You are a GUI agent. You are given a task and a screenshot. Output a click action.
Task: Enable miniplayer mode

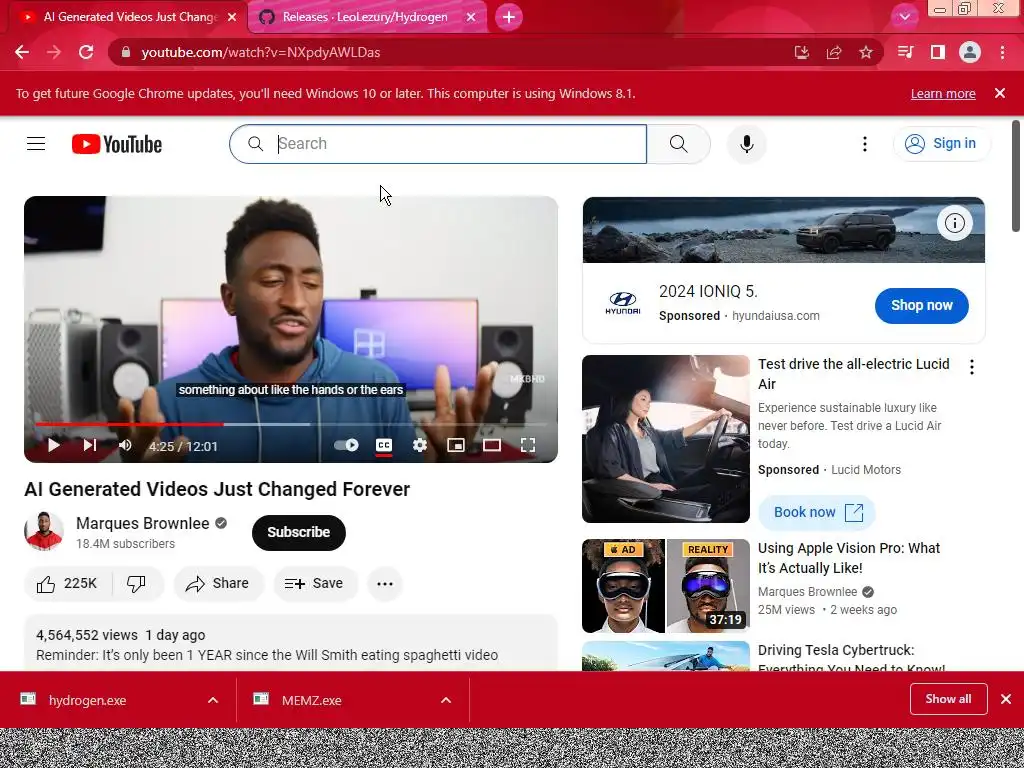coord(456,445)
